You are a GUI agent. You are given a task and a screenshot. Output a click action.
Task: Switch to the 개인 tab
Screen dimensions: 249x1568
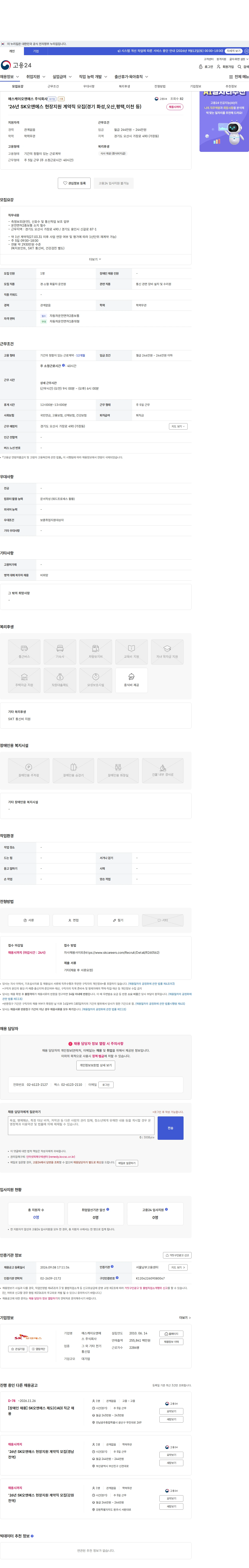12,51
